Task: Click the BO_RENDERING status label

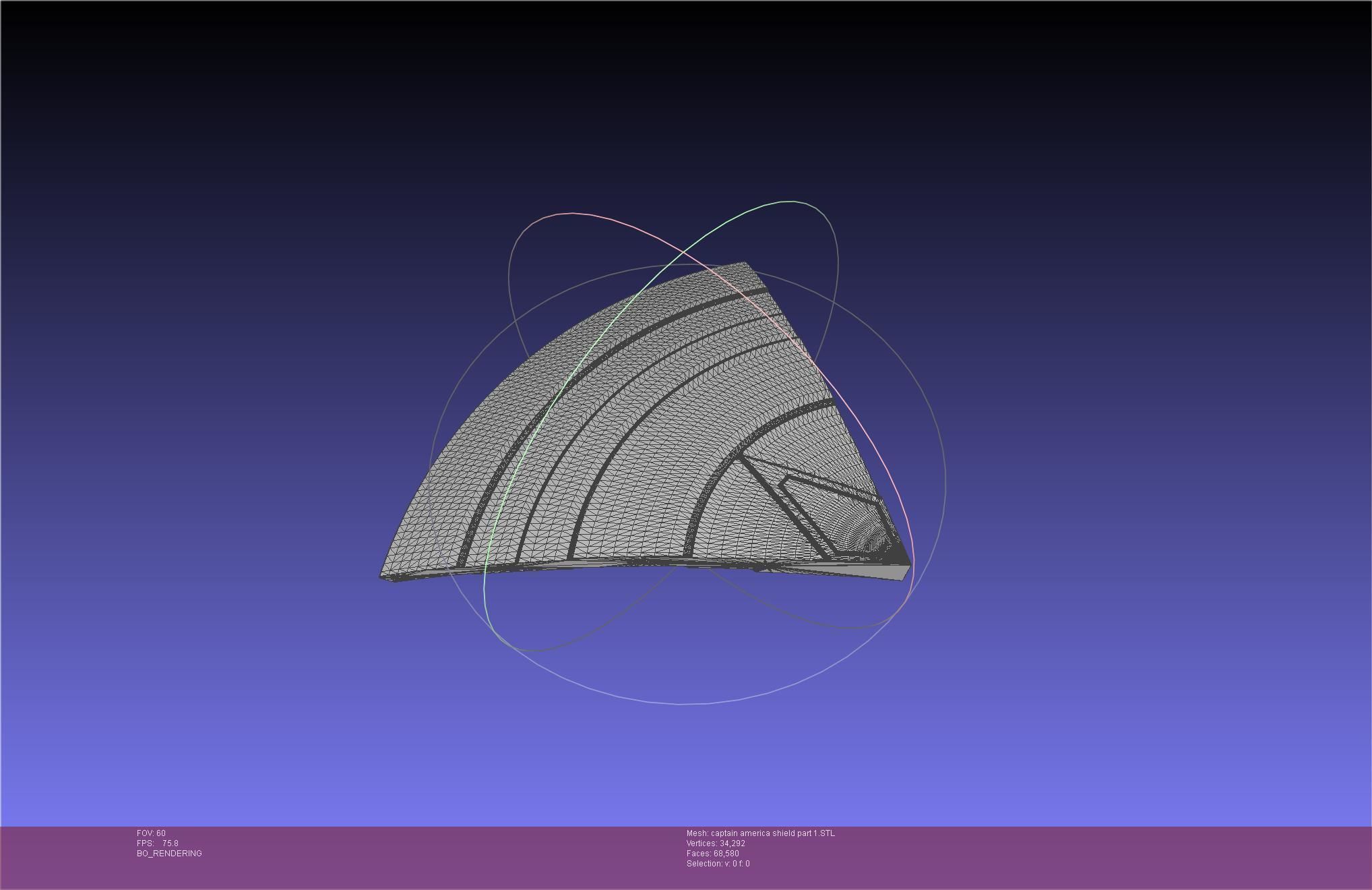Action: pos(169,854)
